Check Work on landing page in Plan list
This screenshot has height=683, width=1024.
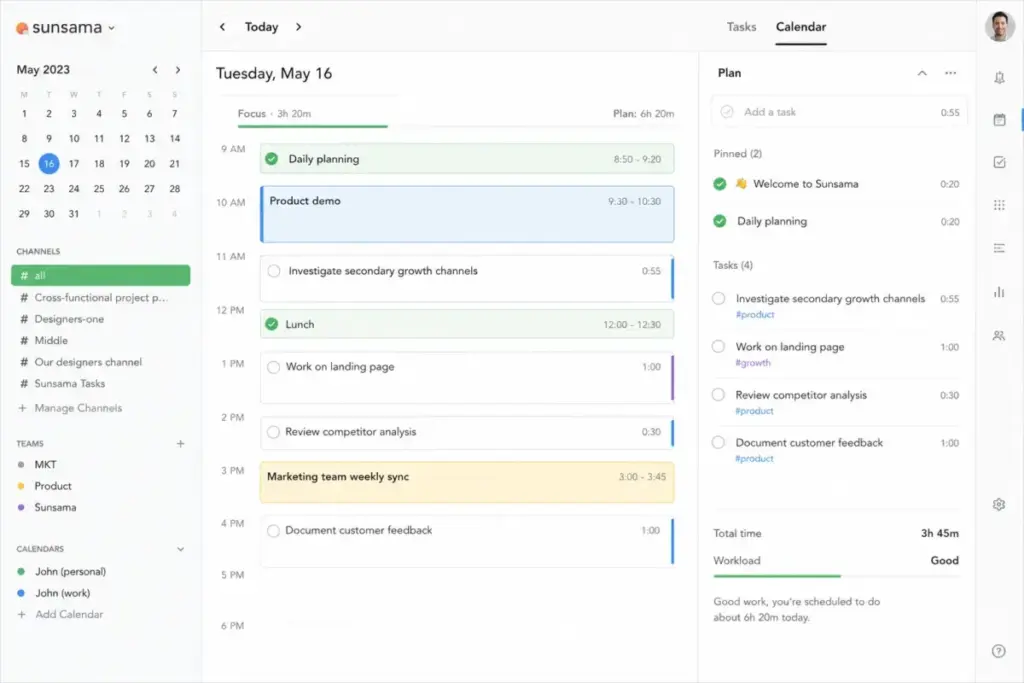pyautogui.click(x=718, y=347)
